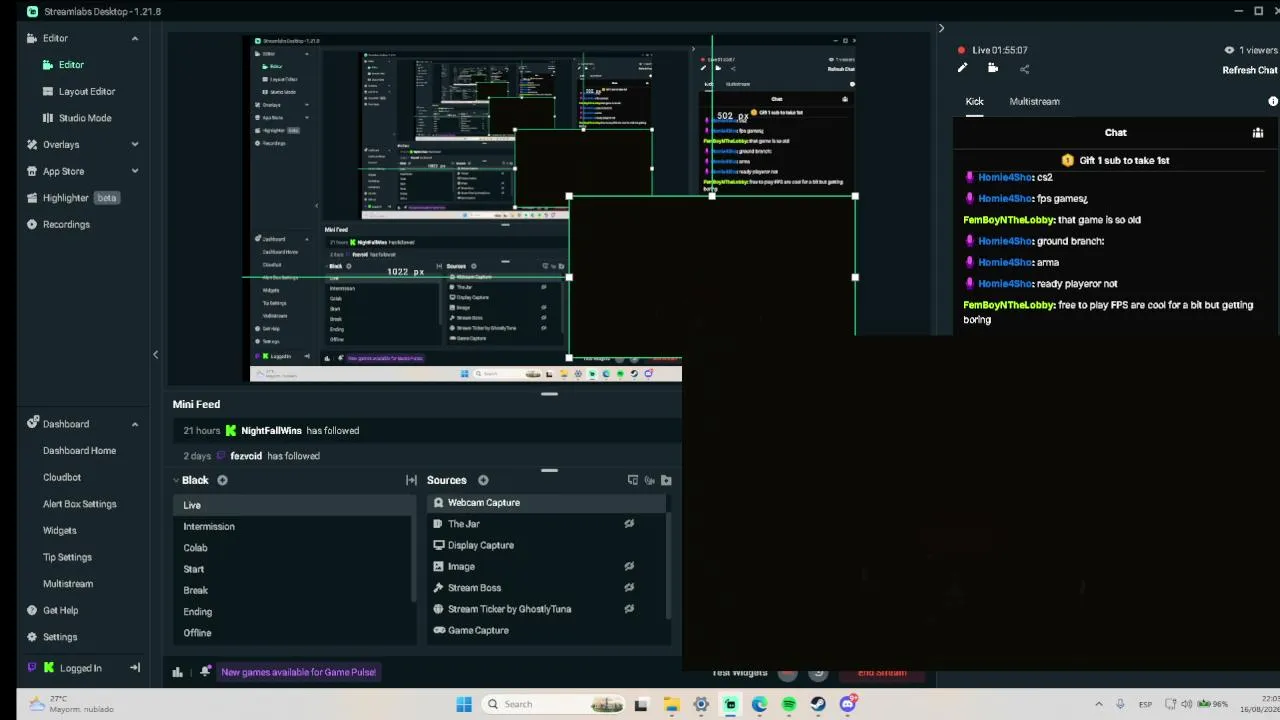Click the source layout icon in Sources header
Screen dimensions: 1280x720
pos(632,480)
